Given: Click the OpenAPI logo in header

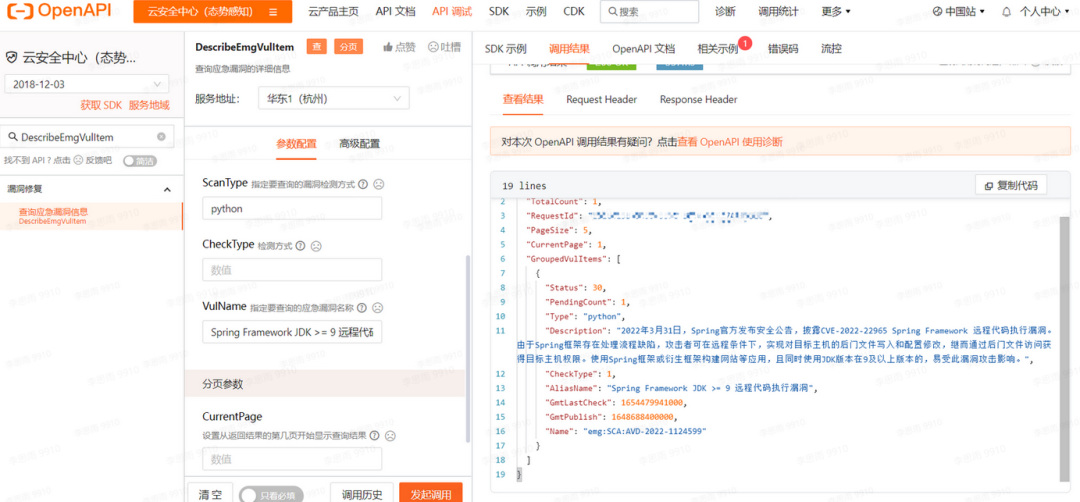Looking at the screenshot, I should click(x=62, y=12).
